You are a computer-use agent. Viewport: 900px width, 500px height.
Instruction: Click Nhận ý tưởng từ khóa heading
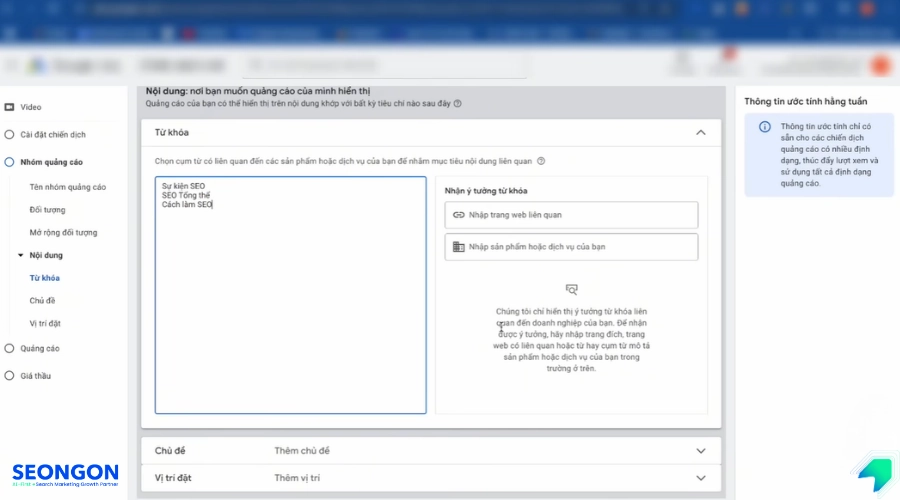point(486,191)
